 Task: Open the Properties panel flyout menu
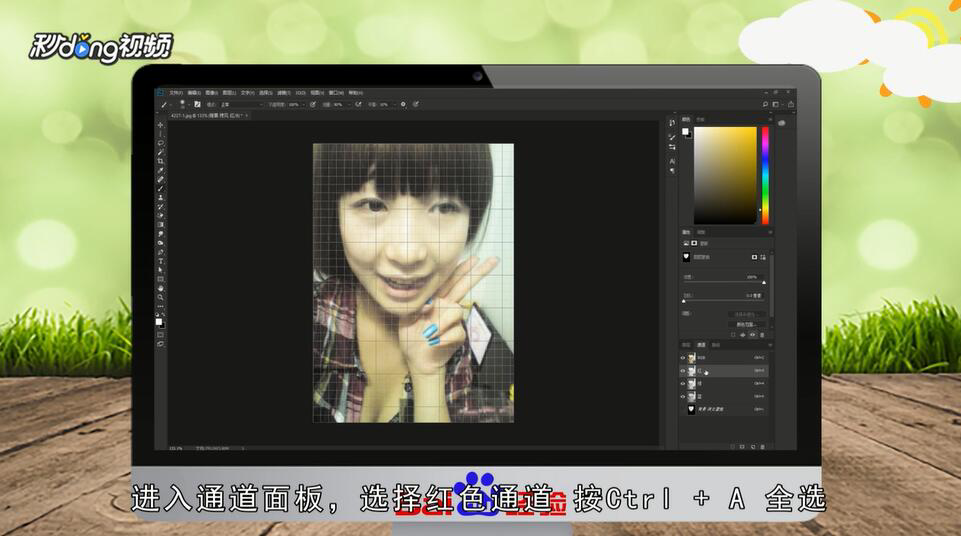click(x=770, y=232)
